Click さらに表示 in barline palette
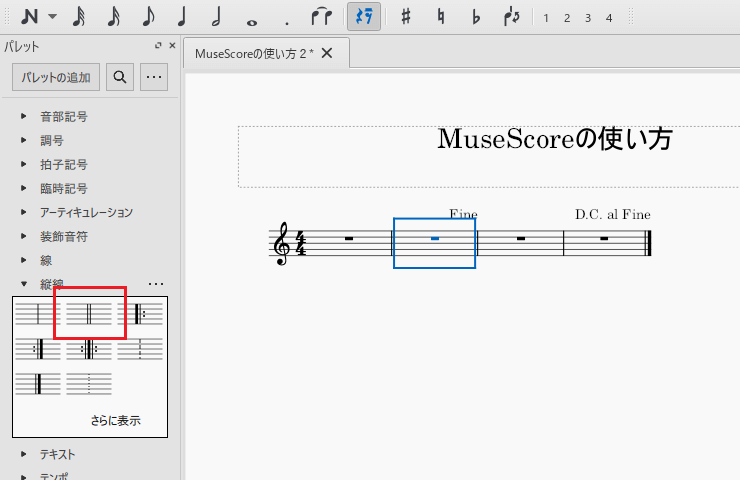The height and width of the screenshot is (480, 740). [116, 421]
